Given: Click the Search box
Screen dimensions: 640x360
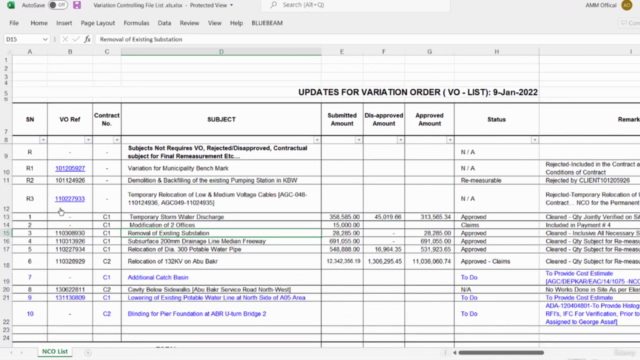Looking at the screenshot, I should tap(355, 5).
